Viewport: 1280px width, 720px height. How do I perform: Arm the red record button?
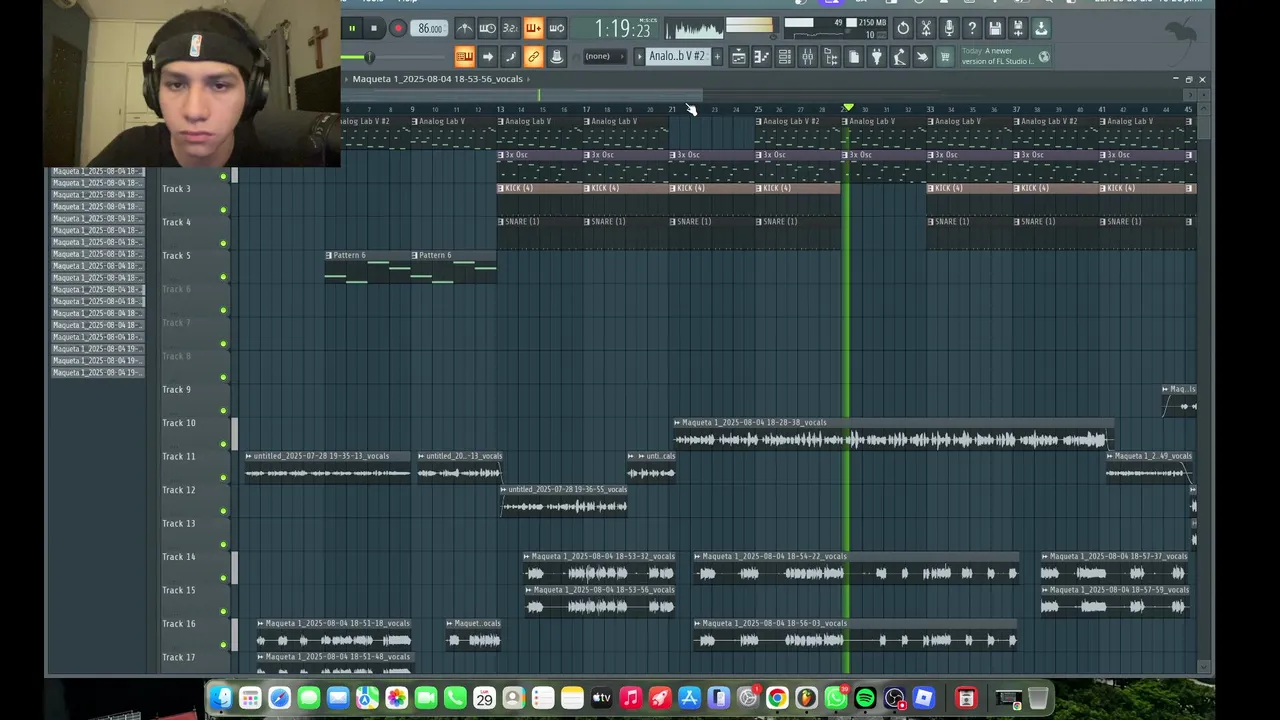pos(398,28)
